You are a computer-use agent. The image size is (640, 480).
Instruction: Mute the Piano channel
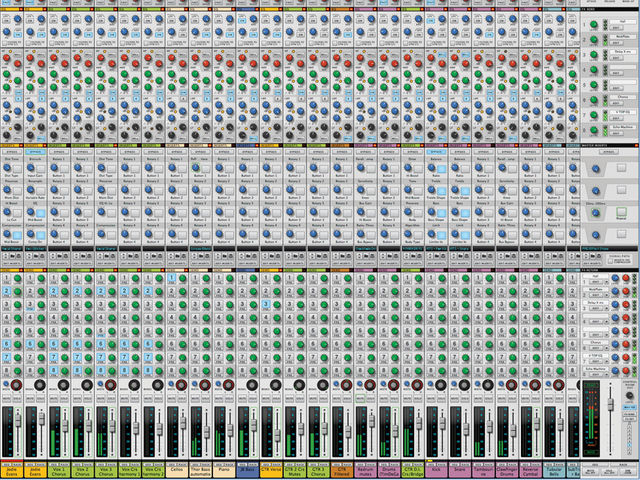218,399
